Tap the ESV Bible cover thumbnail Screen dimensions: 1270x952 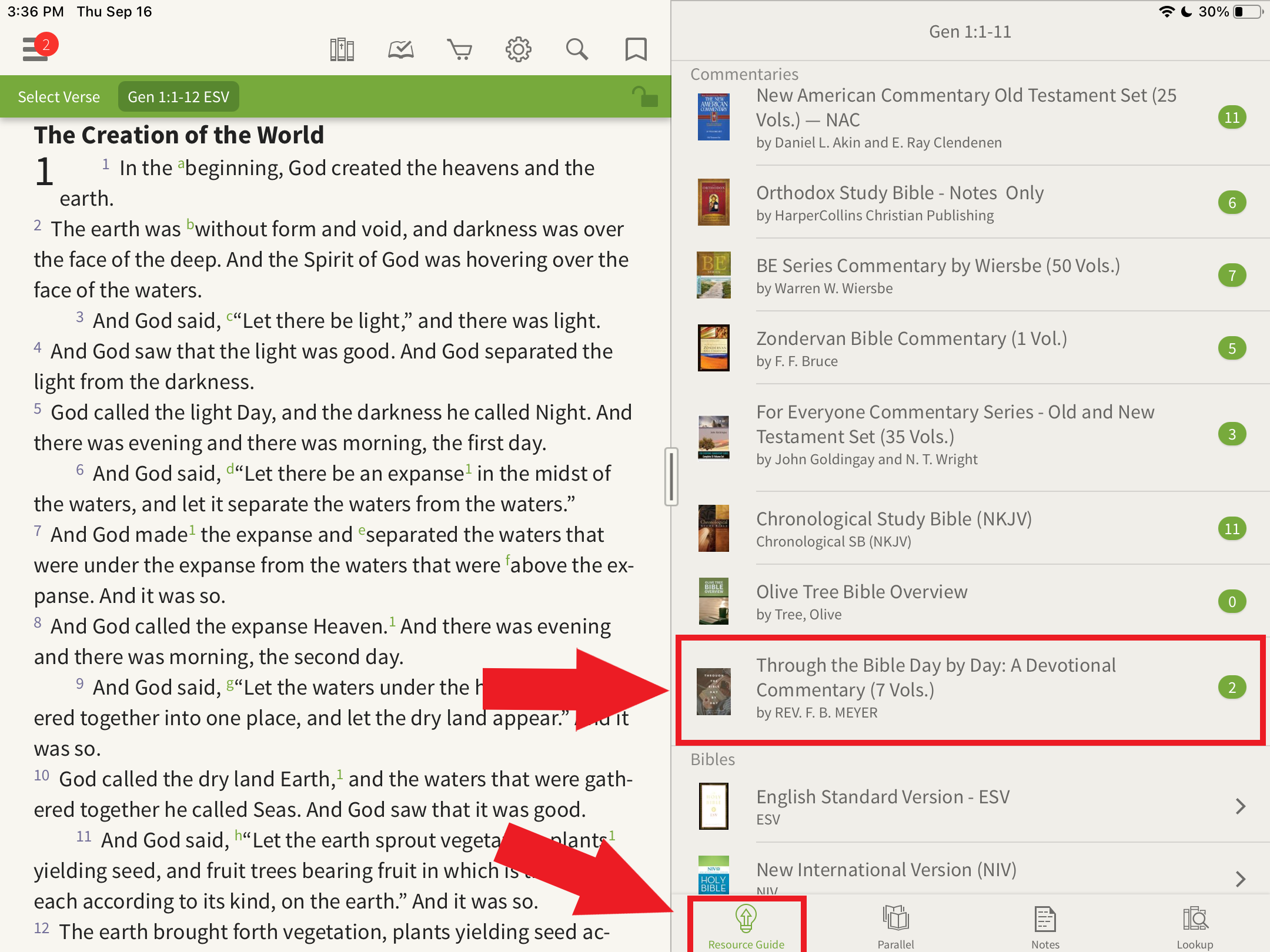coord(713,806)
